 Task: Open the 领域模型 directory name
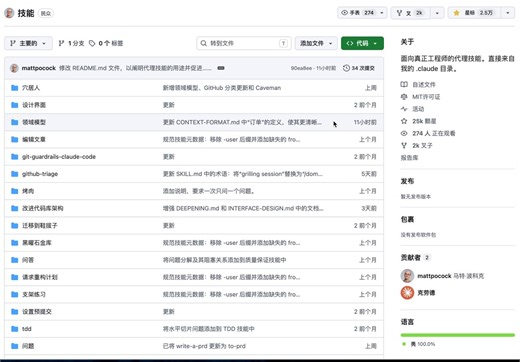coord(34,122)
